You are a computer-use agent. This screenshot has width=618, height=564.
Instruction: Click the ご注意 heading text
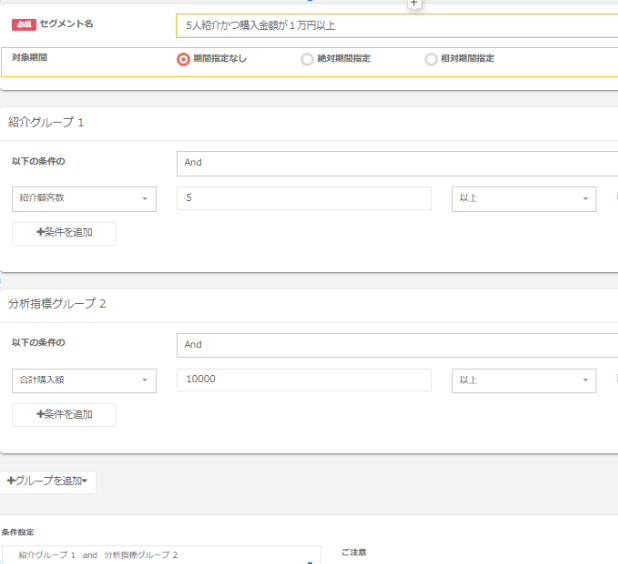click(x=353, y=552)
